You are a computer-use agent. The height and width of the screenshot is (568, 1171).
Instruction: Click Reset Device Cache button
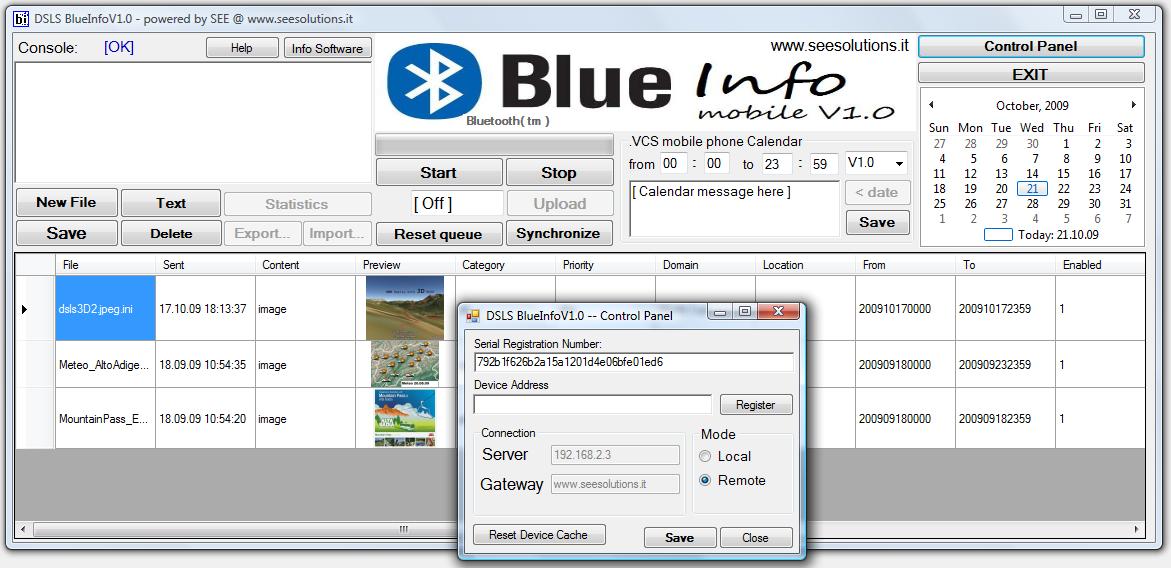pos(538,534)
